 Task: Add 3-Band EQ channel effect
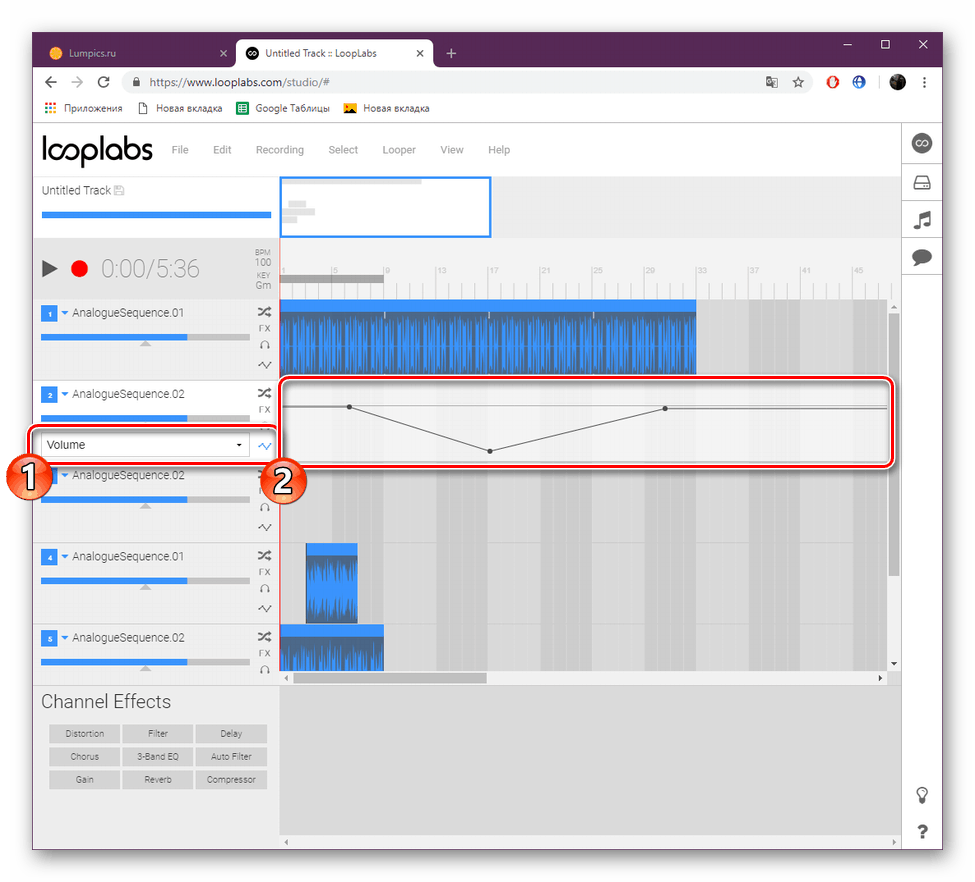(x=158, y=757)
